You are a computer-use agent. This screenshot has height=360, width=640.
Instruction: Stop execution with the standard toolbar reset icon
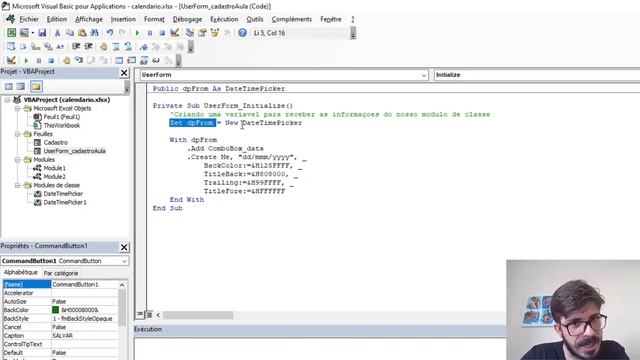162,33
